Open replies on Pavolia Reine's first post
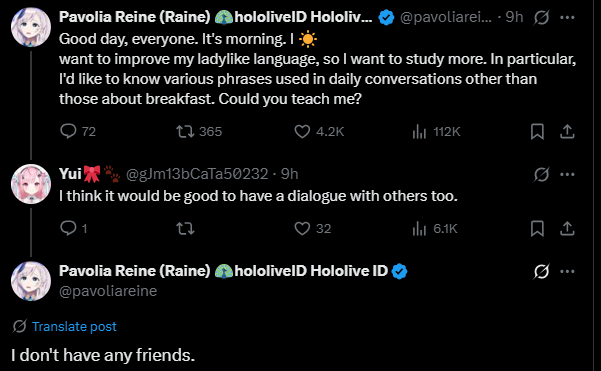Screen dimensions: 601x371 [x=78, y=131]
